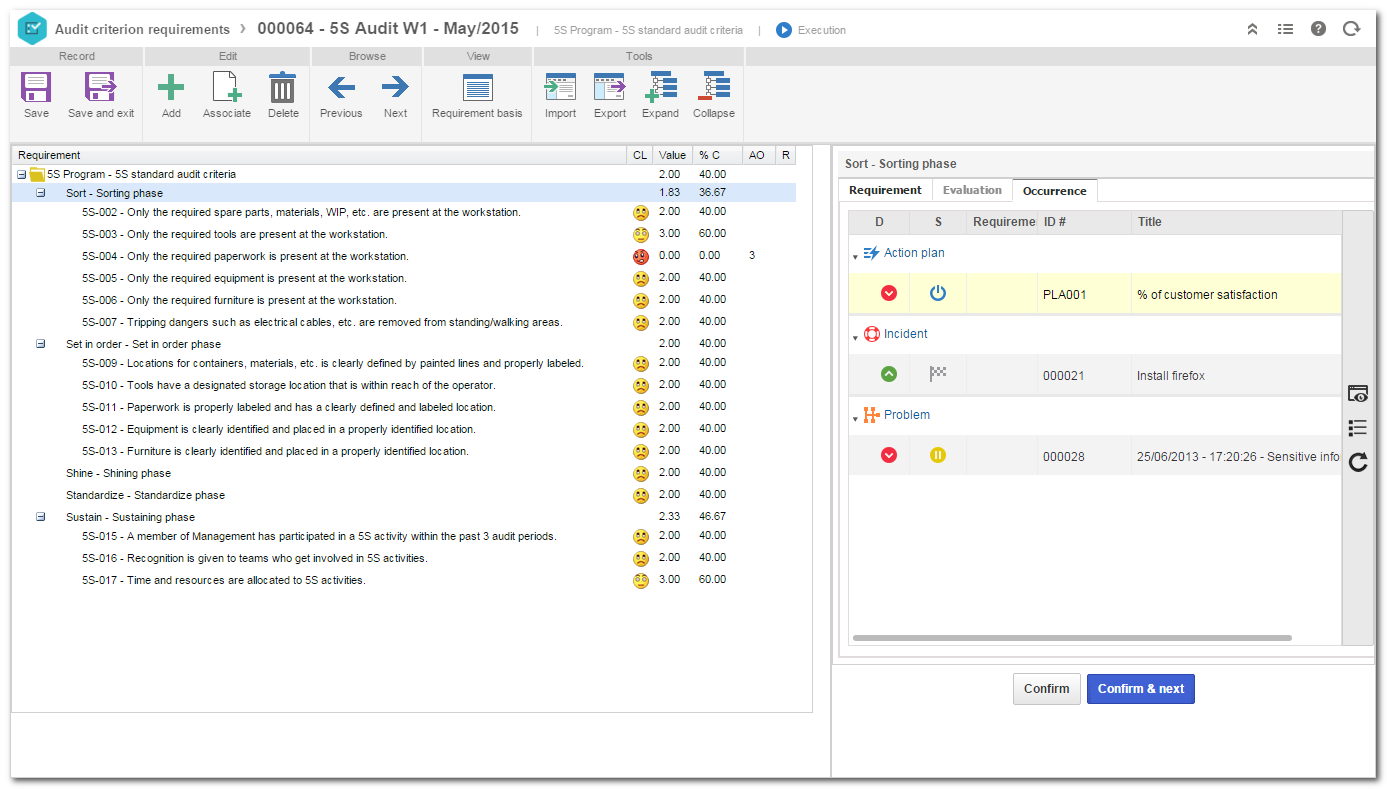Add a new requirement with Add icon
Screen dimensions: 1387x789
[171, 88]
